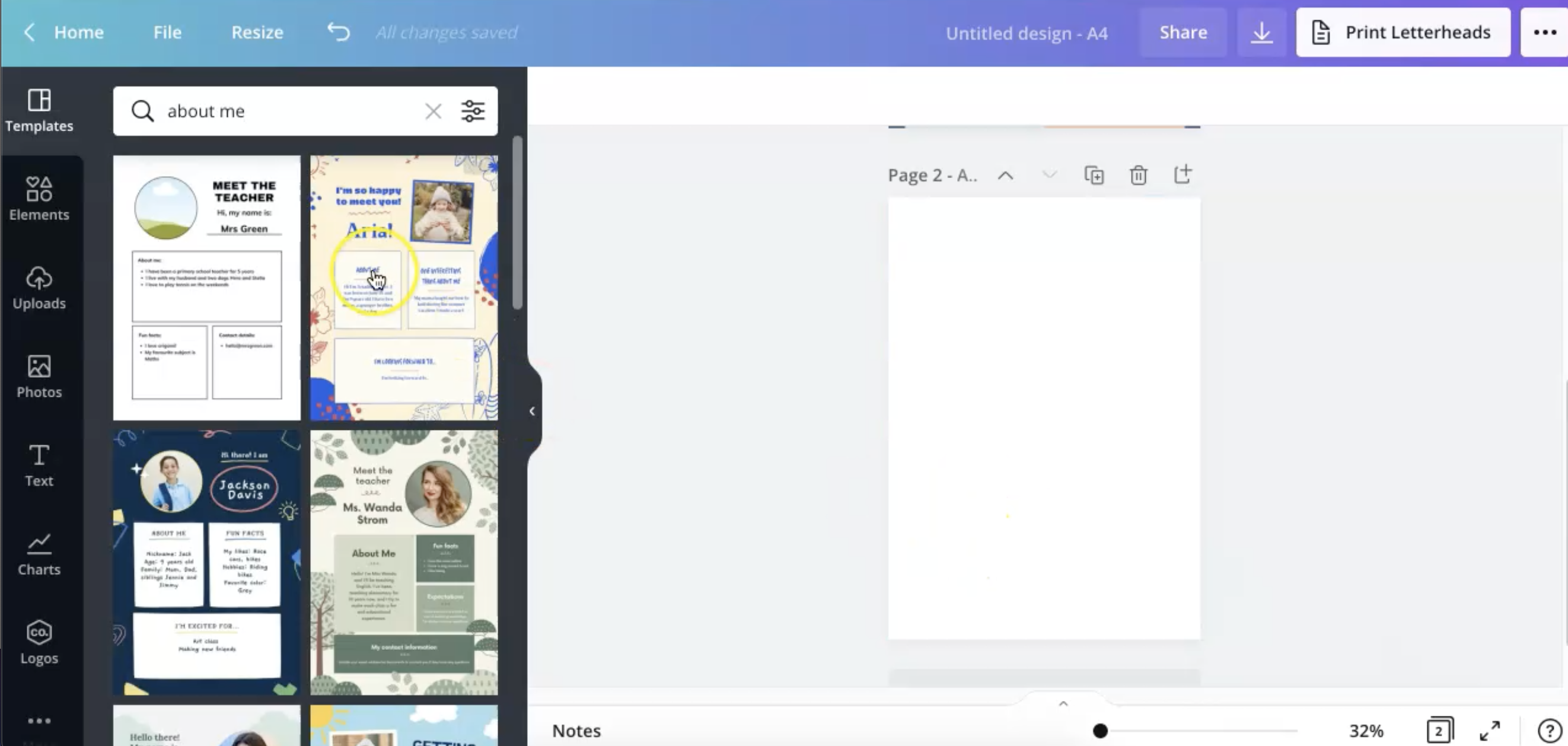Click the zoom slider handle

click(x=1099, y=730)
